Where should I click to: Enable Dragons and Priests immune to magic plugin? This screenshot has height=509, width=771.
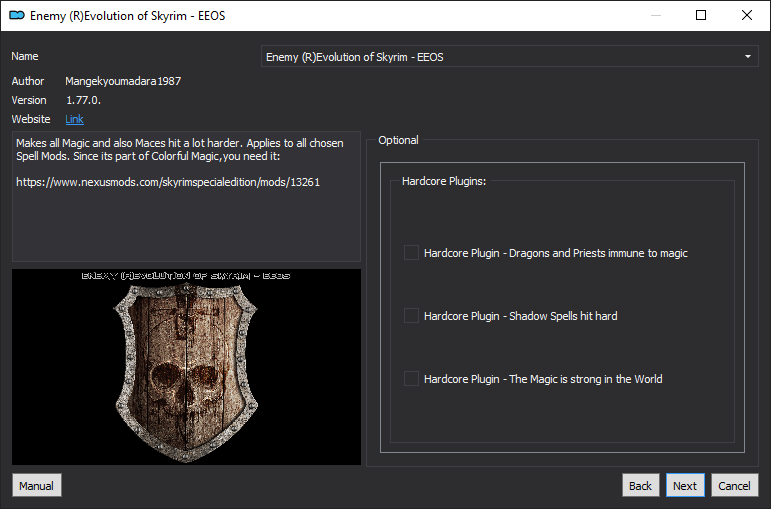(x=411, y=253)
